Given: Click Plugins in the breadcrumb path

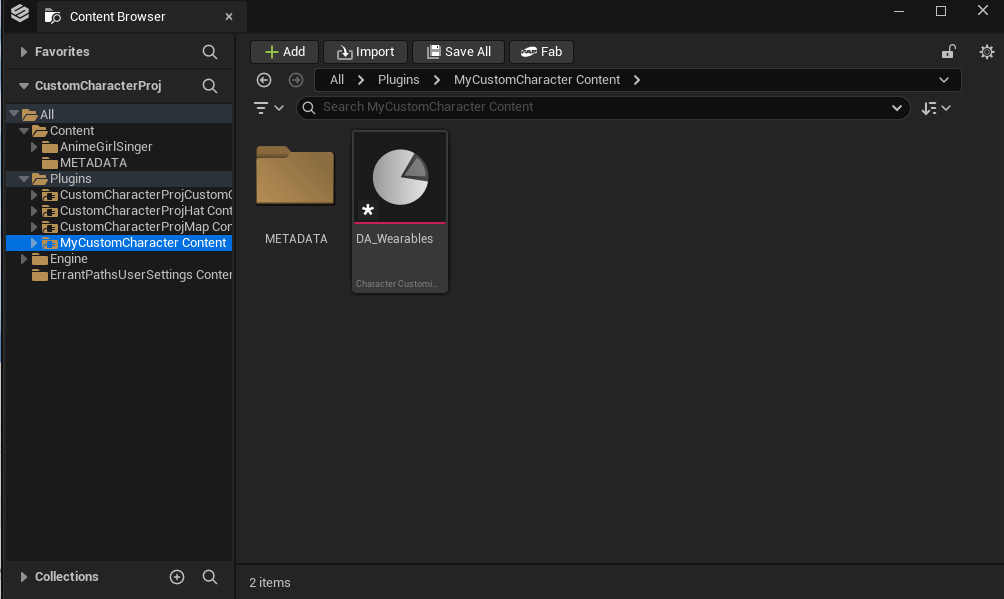Looking at the screenshot, I should (398, 80).
